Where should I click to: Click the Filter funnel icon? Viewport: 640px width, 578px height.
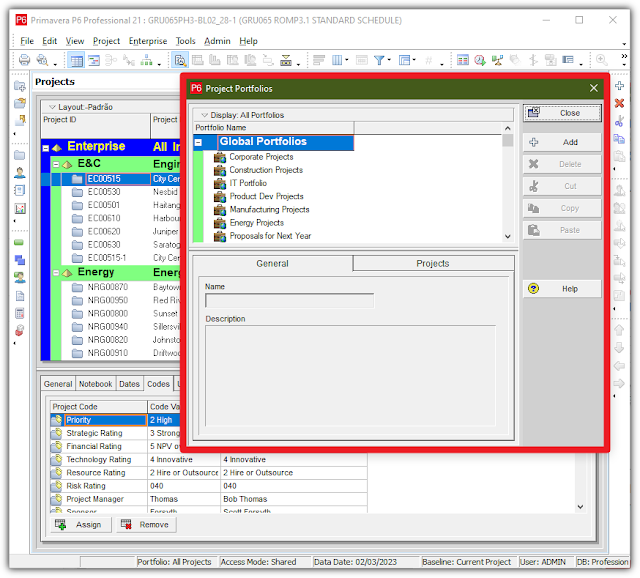coord(379,60)
